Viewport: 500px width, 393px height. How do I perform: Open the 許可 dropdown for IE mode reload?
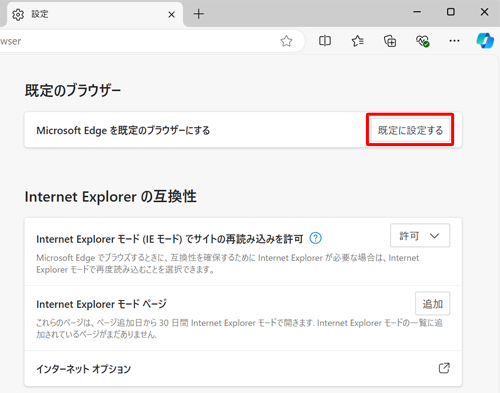click(x=420, y=236)
